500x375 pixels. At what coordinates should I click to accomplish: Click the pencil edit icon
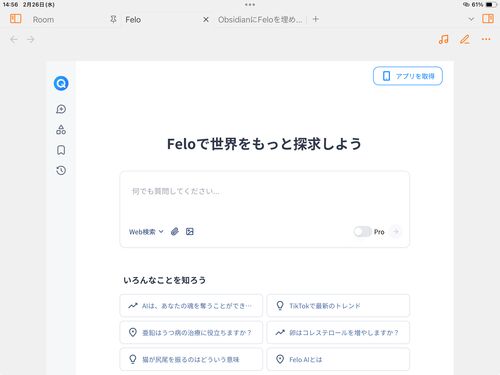tap(465, 39)
